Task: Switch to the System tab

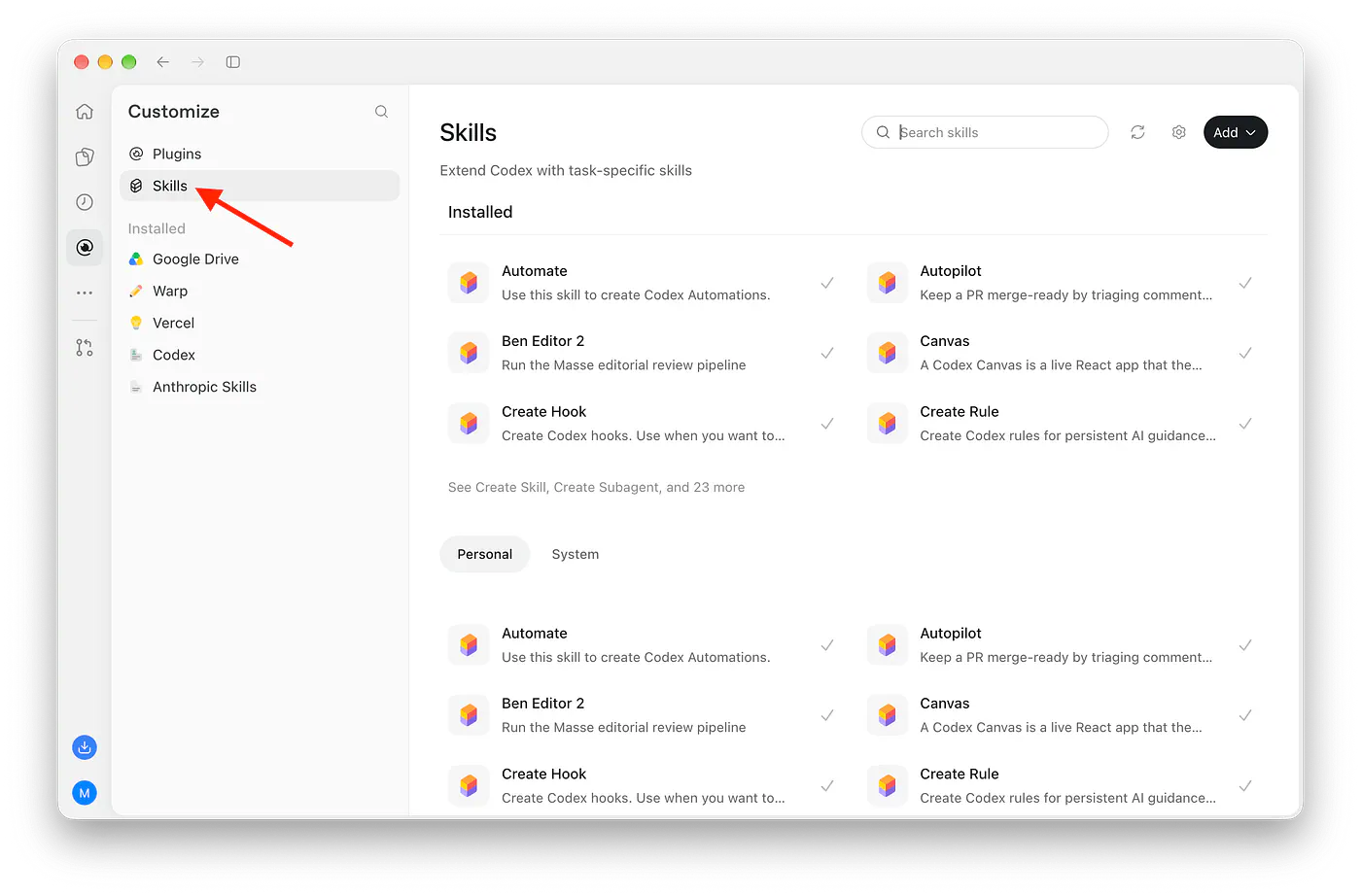Action: coord(576,554)
